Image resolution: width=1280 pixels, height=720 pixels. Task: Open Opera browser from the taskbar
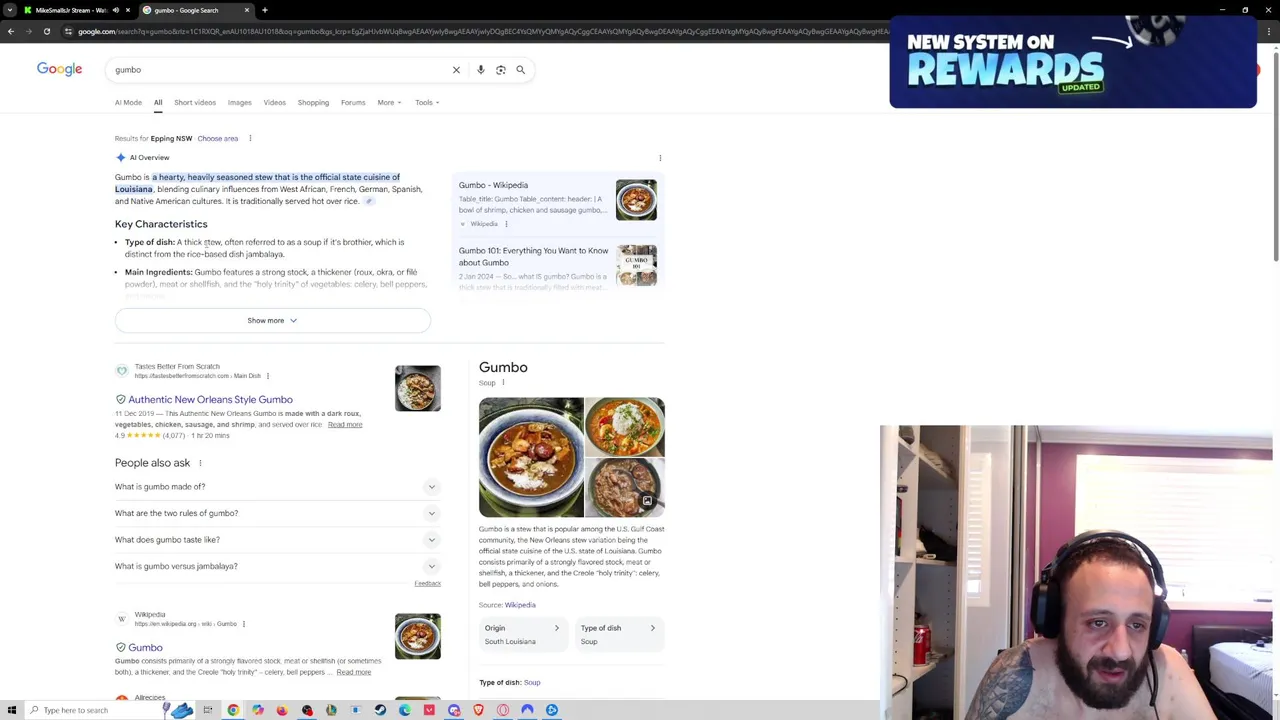[503, 710]
